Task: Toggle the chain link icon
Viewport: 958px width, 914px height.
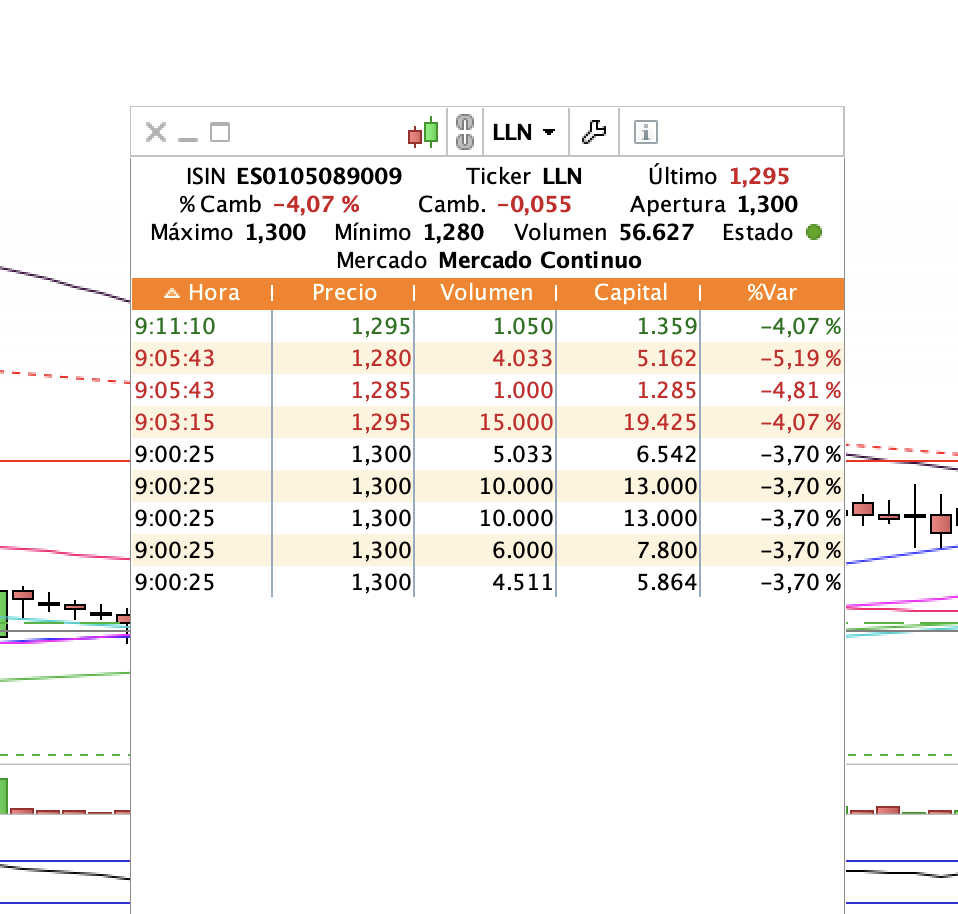Action: point(465,132)
